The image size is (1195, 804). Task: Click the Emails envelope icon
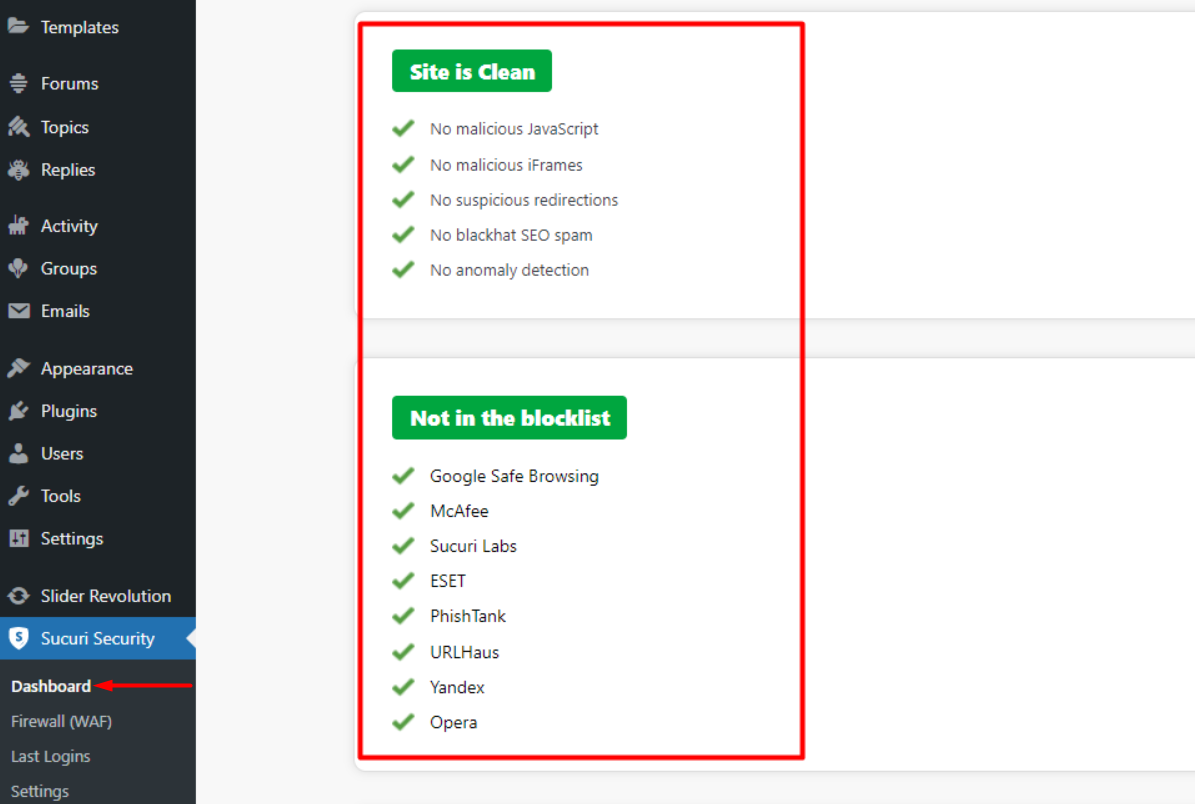point(18,311)
